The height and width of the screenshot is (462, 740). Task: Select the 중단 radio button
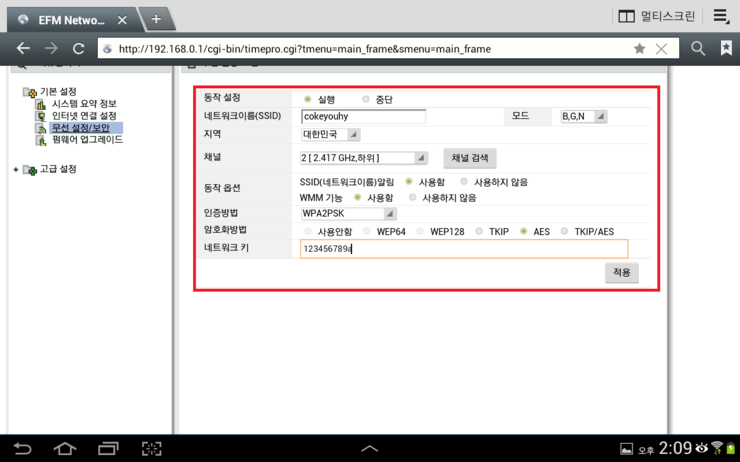[366, 99]
